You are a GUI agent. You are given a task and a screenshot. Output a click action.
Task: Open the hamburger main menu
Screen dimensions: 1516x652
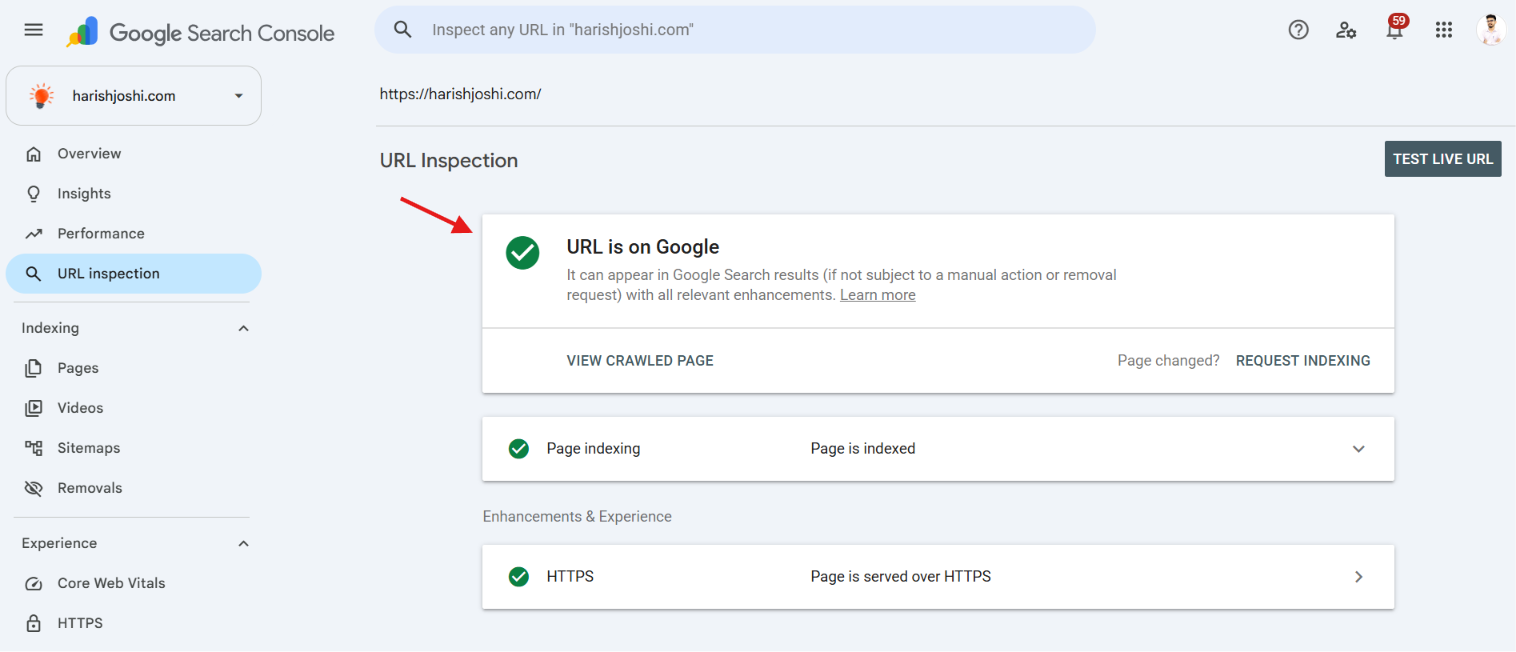click(33, 30)
